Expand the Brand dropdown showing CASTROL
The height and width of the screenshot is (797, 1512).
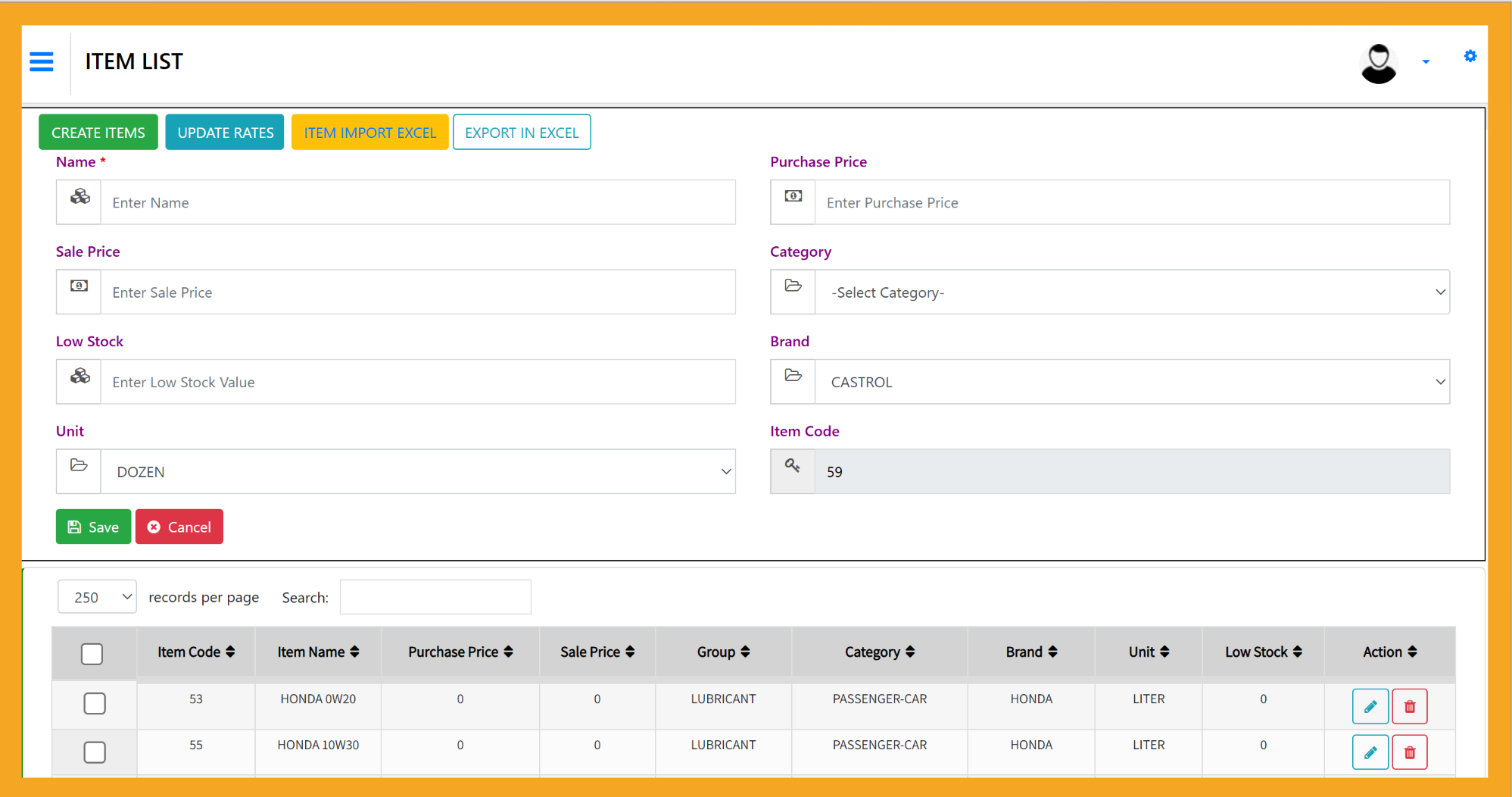[1131, 382]
